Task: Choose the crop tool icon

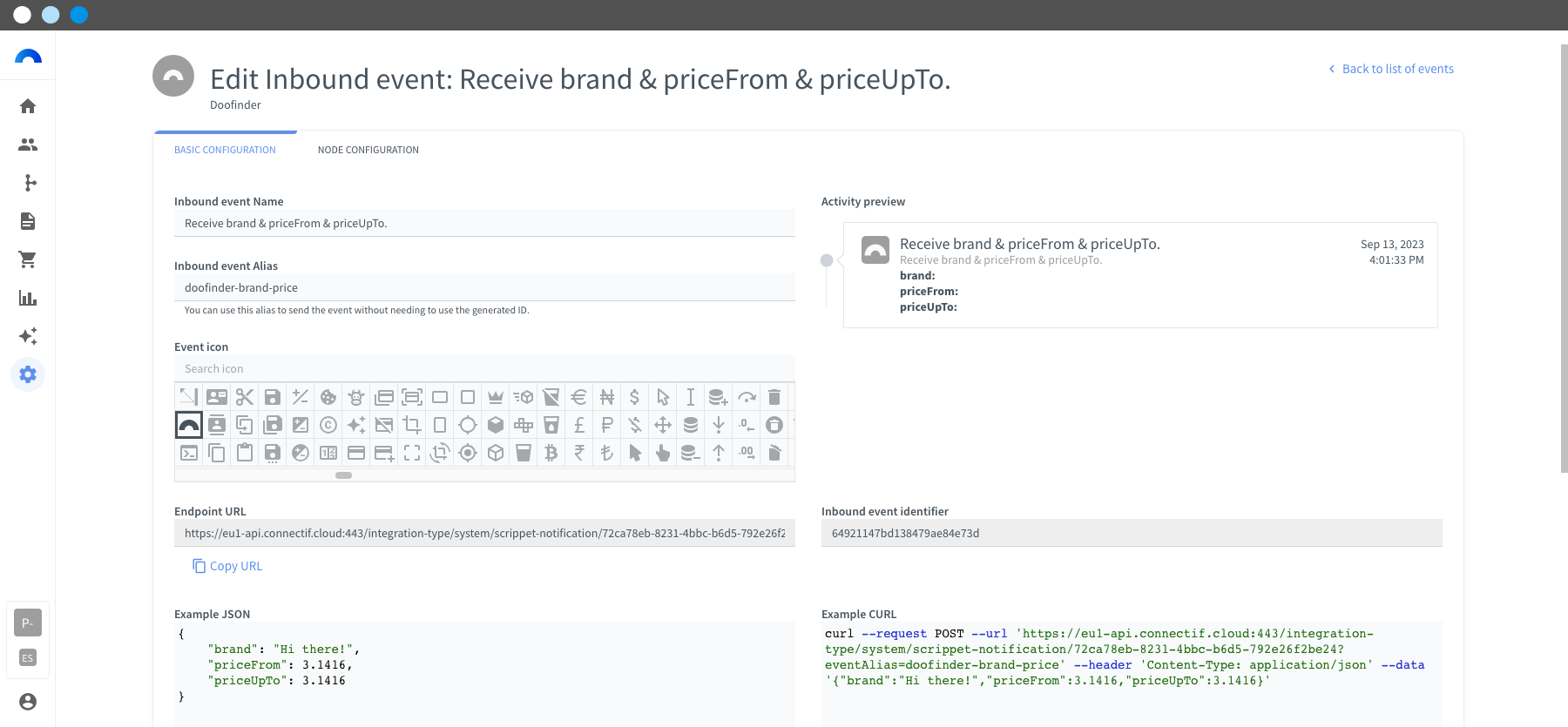Action: [412, 425]
